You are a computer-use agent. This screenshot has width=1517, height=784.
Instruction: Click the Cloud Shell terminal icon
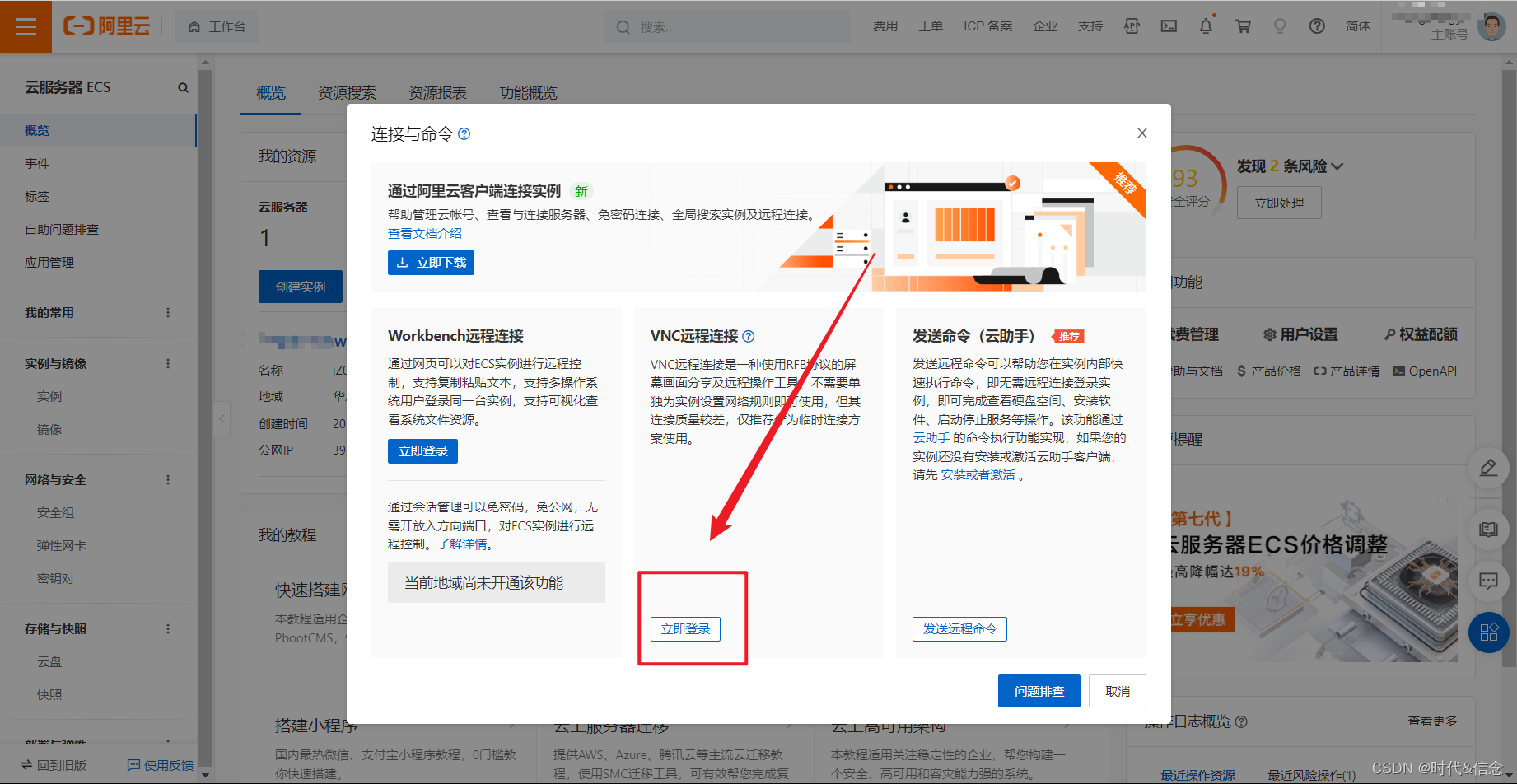click(1169, 26)
